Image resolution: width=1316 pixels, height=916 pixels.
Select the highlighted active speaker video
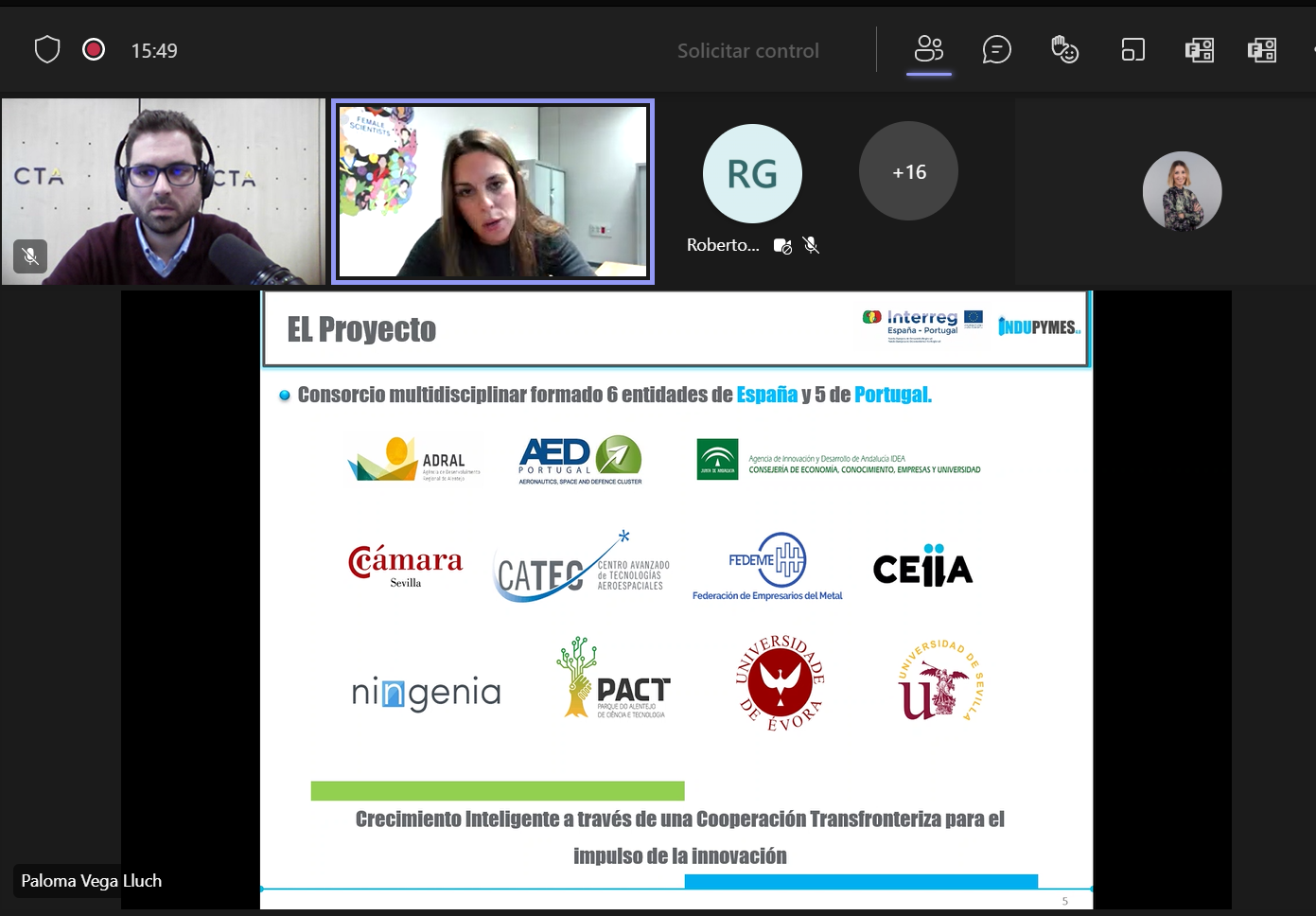pos(492,191)
